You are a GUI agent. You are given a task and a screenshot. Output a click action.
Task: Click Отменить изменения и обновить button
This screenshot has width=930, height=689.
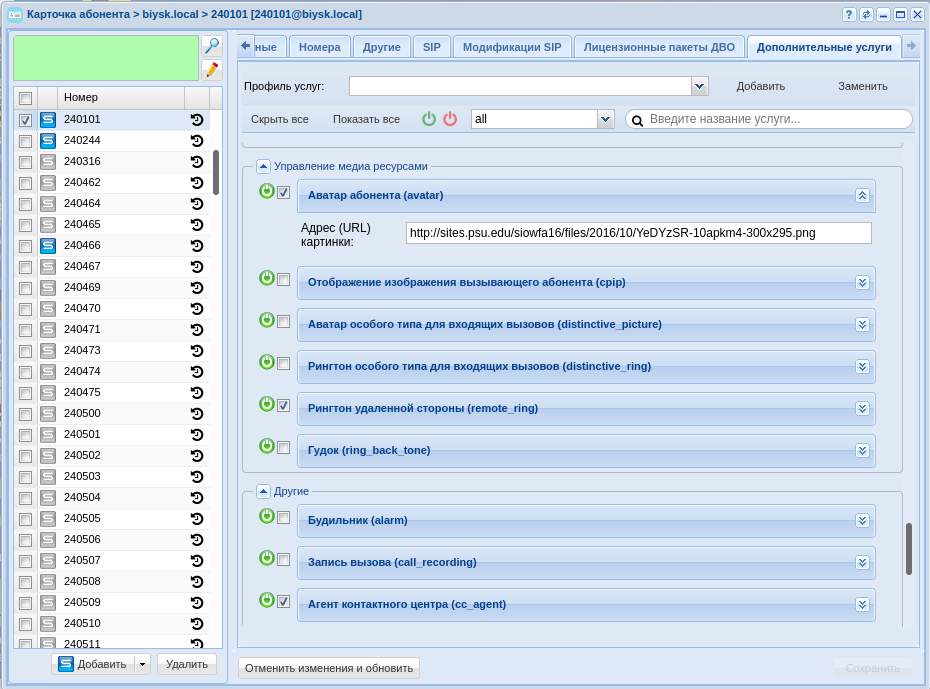[x=329, y=668]
